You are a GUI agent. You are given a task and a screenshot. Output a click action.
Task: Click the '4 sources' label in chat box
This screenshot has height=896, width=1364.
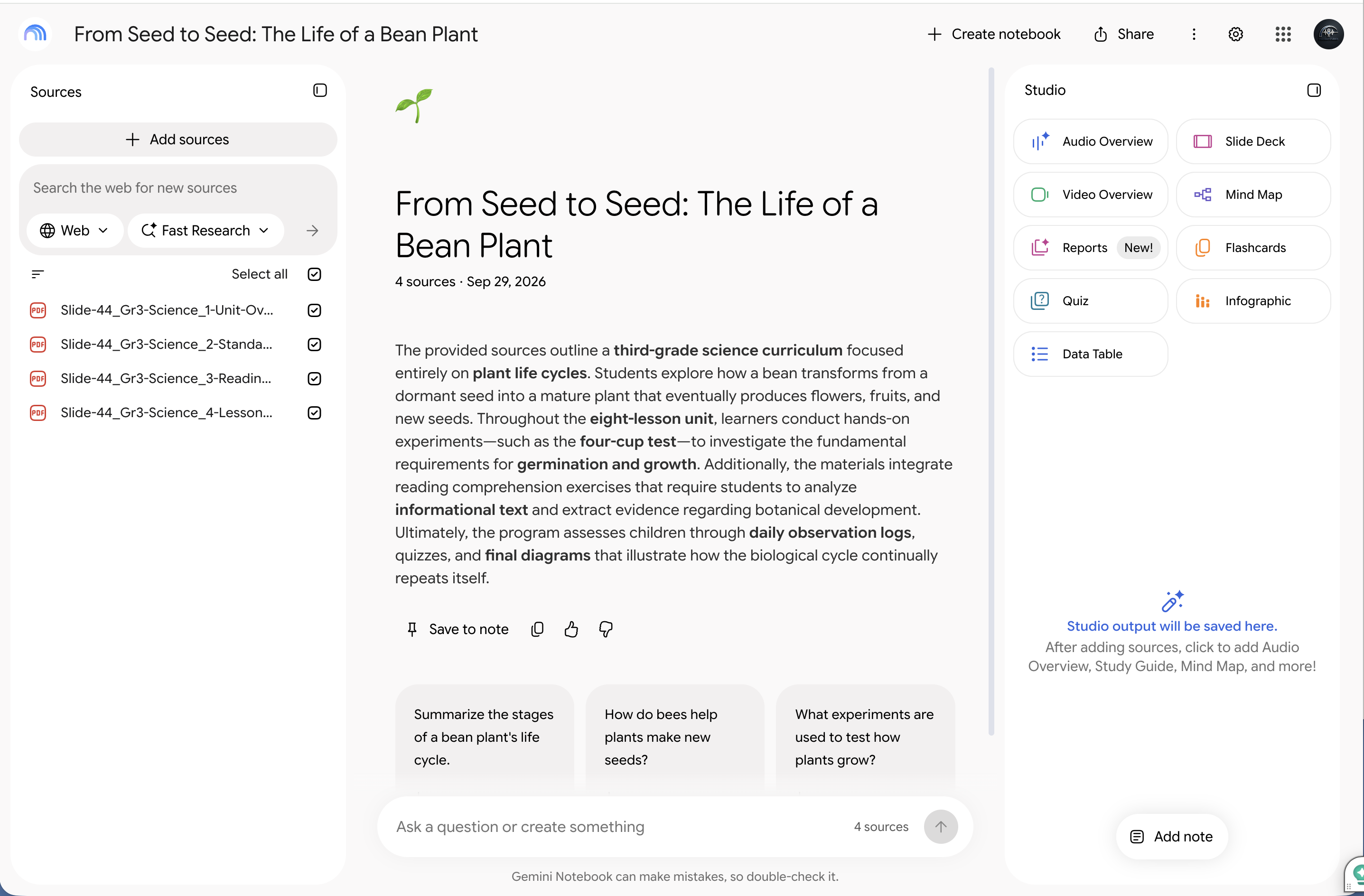[x=881, y=827]
